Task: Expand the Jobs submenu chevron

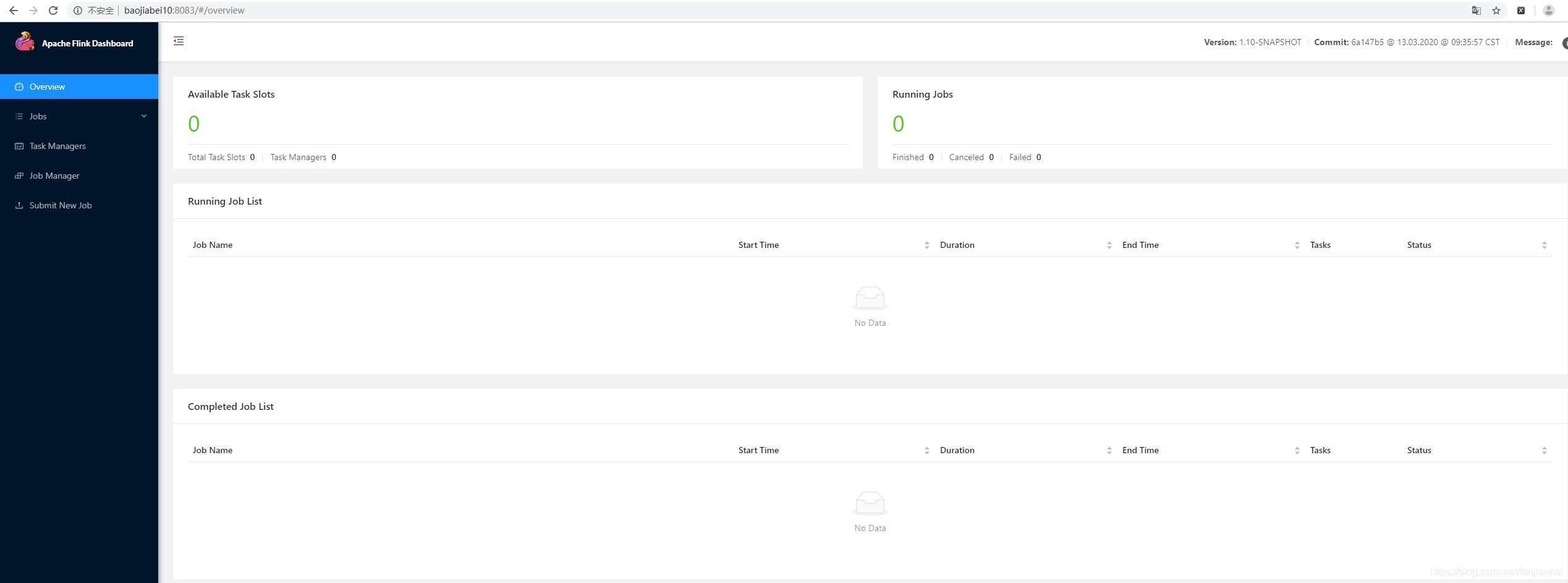Action: (x=144, y=116)
